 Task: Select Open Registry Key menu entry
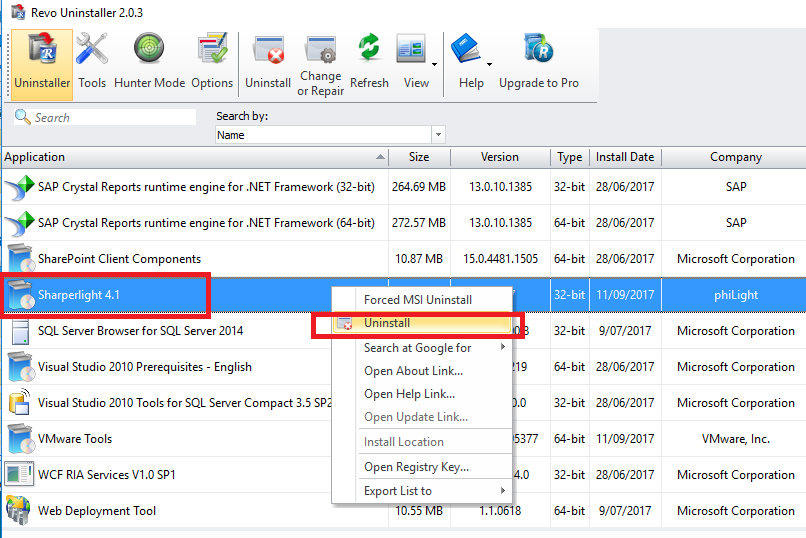click(x=416, y=467)
